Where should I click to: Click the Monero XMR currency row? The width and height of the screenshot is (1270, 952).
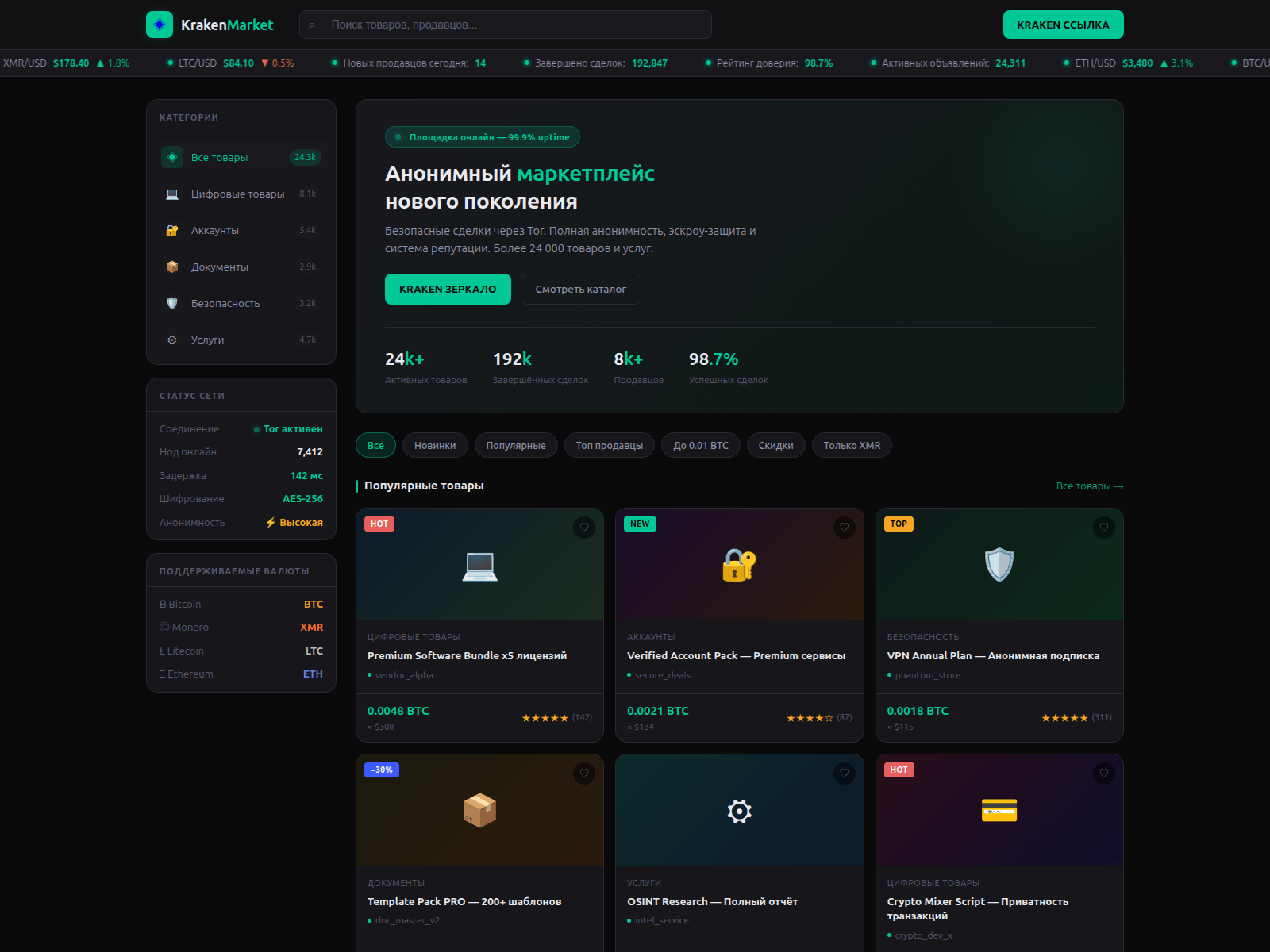coord(241,627)
